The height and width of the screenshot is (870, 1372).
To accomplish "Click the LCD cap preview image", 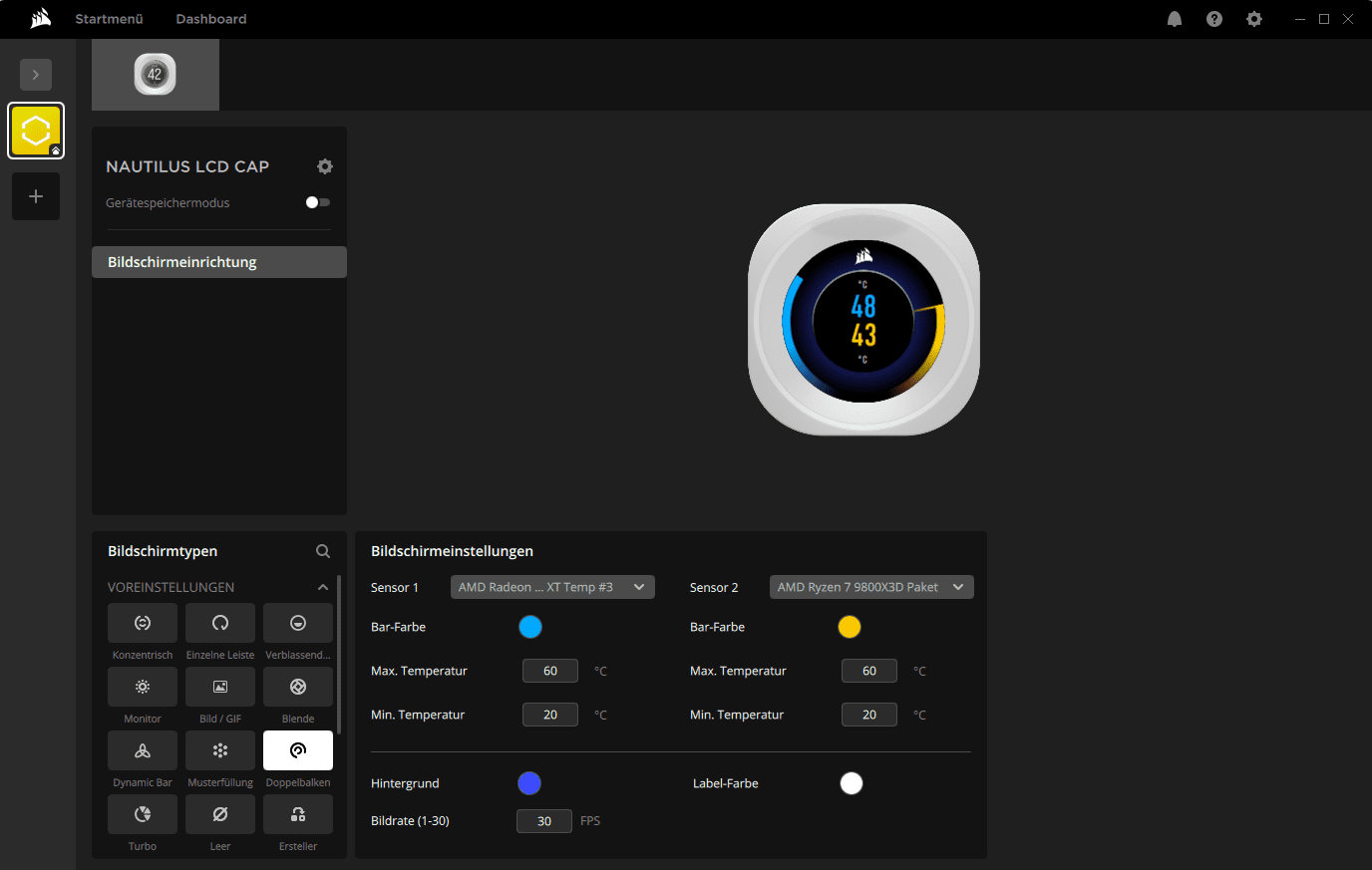I will tap(863, 319).
